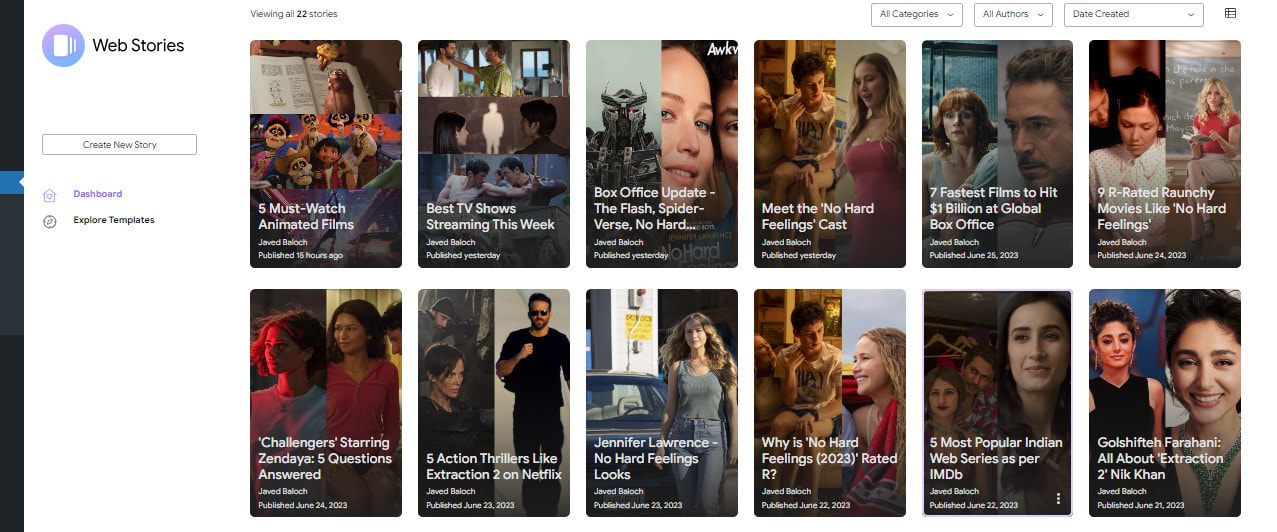This screenshot has height=532, width=1277.
Task: Open "Meet the 'No Hard Feelings' Cast" story
Action: pyautogui.click(x=830, y=154)
